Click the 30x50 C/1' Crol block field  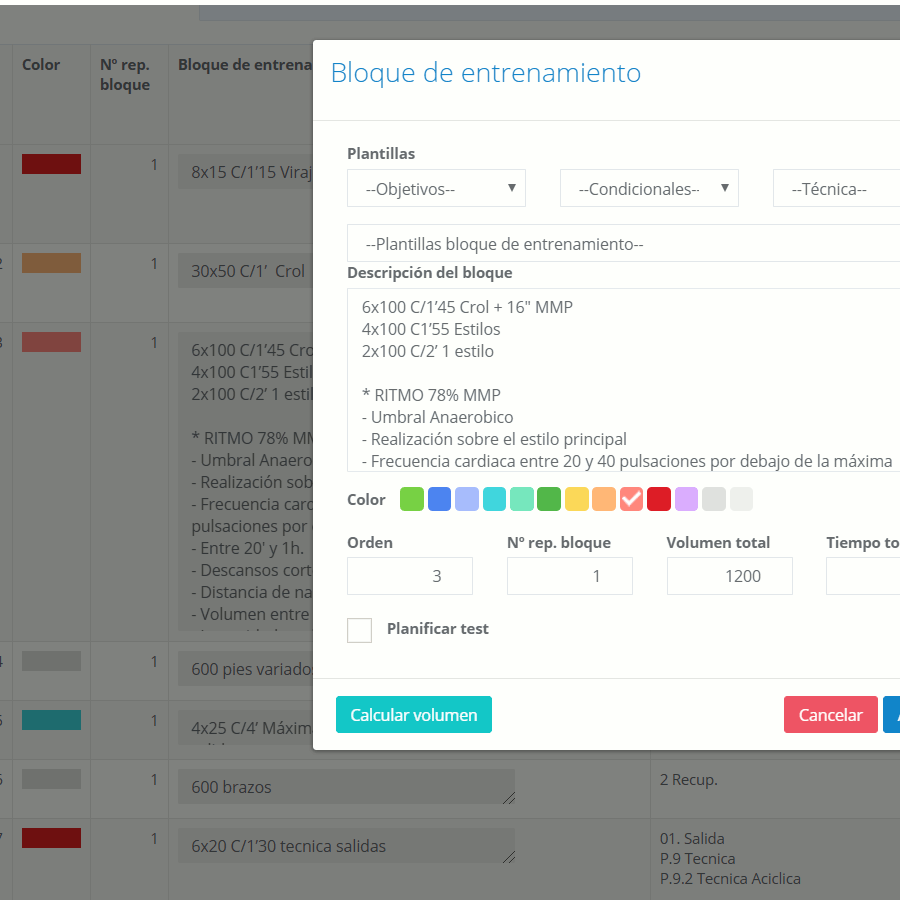[x=245, y=270]
